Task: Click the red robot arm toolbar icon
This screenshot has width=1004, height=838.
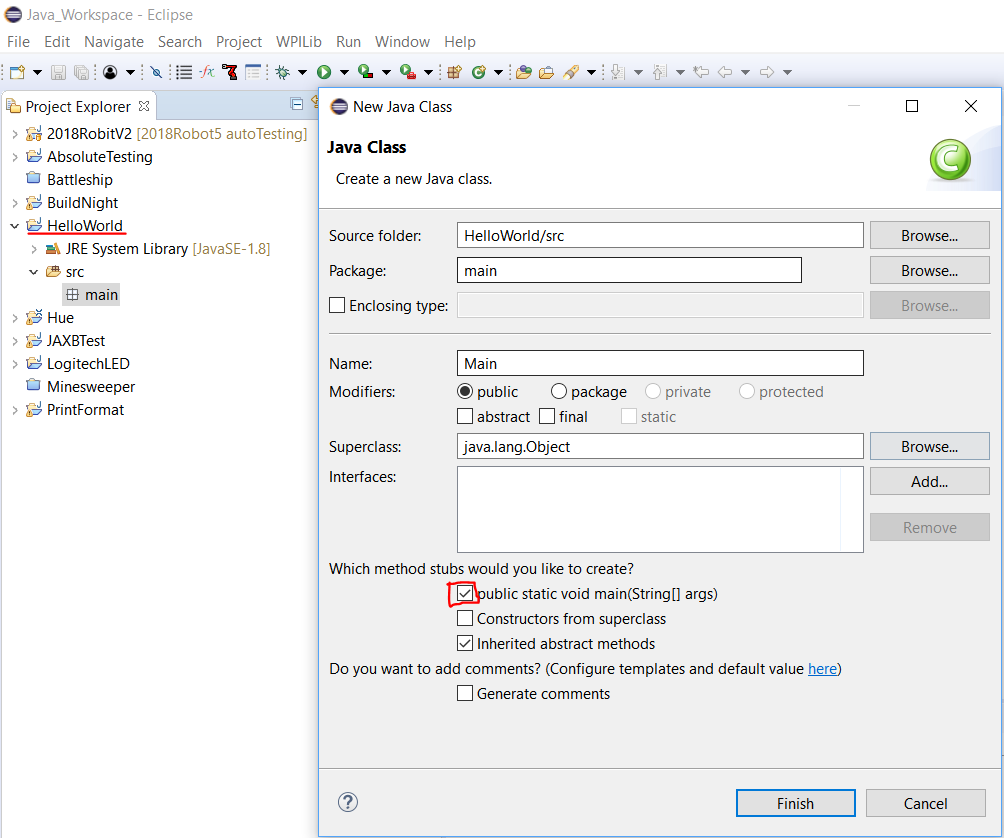Action: coord(230,72)
